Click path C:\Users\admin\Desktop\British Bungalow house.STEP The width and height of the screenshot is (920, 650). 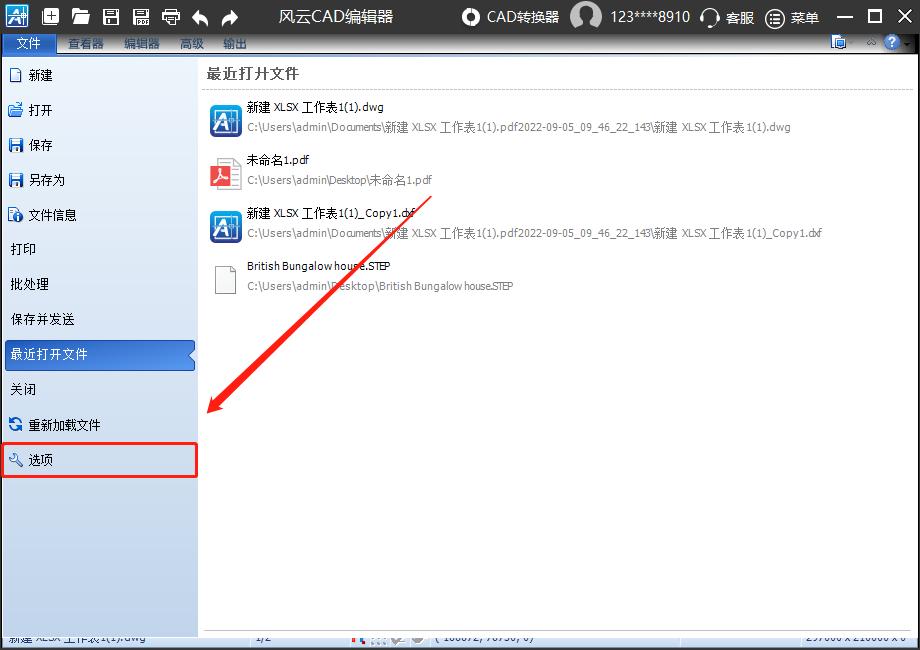[380, 286]
